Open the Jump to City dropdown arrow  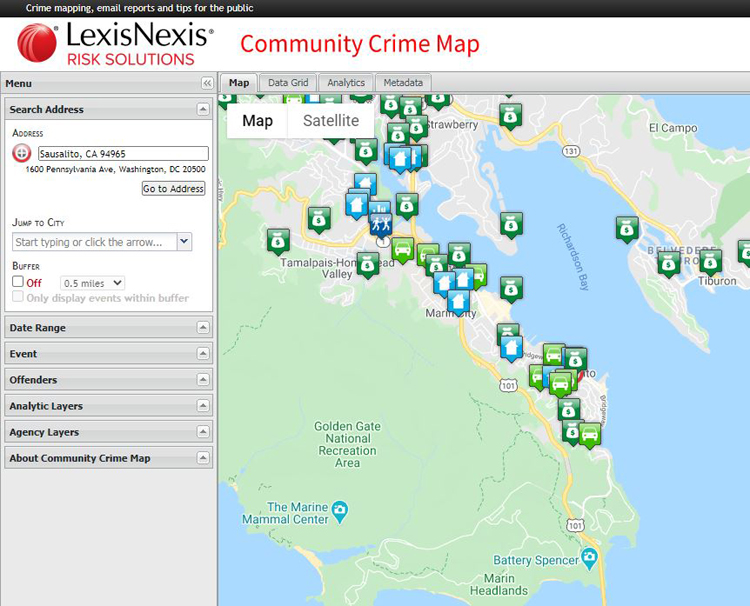(x=184, y=242)
